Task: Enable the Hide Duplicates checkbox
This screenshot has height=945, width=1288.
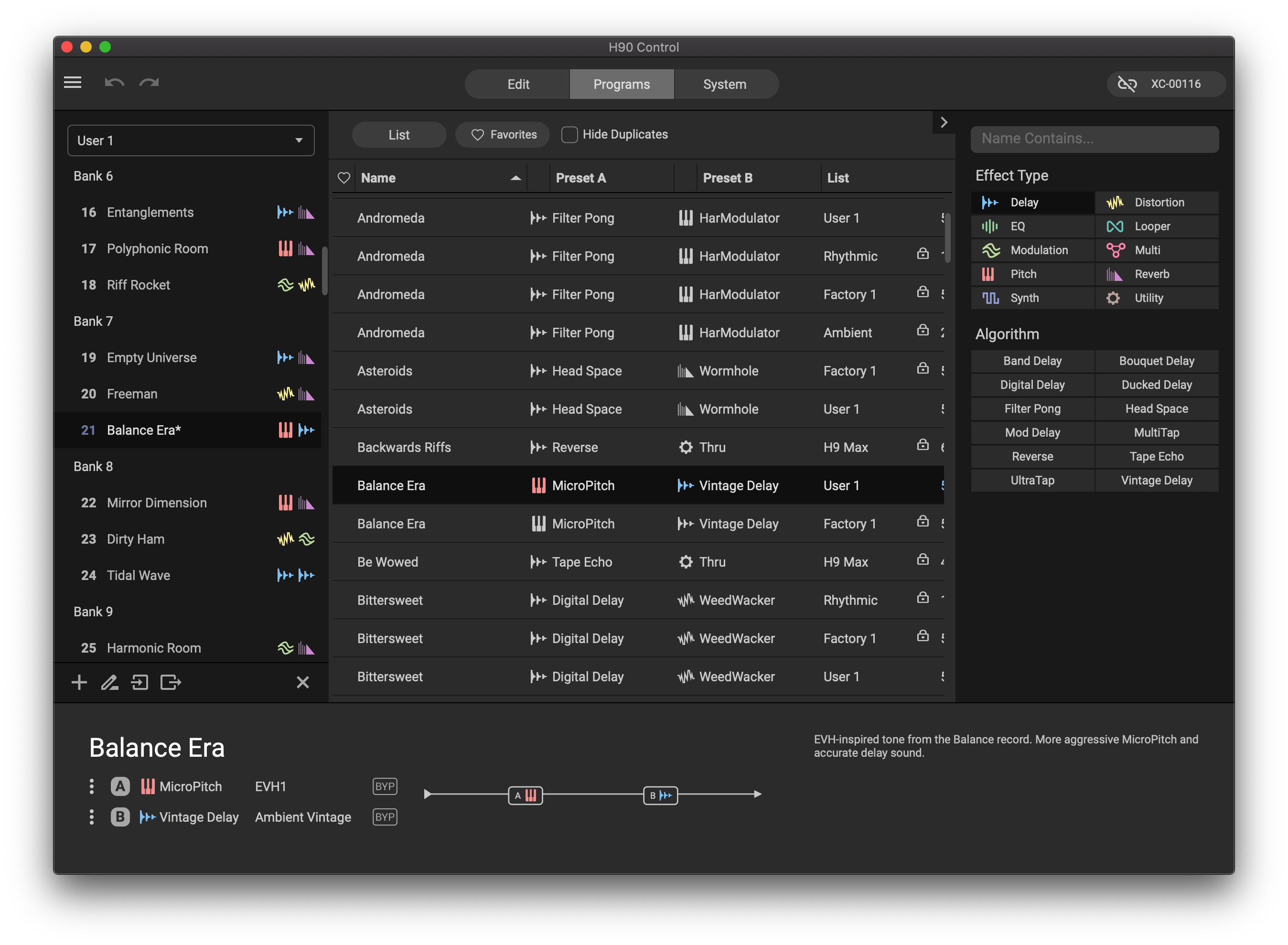Action: point(569,134)
